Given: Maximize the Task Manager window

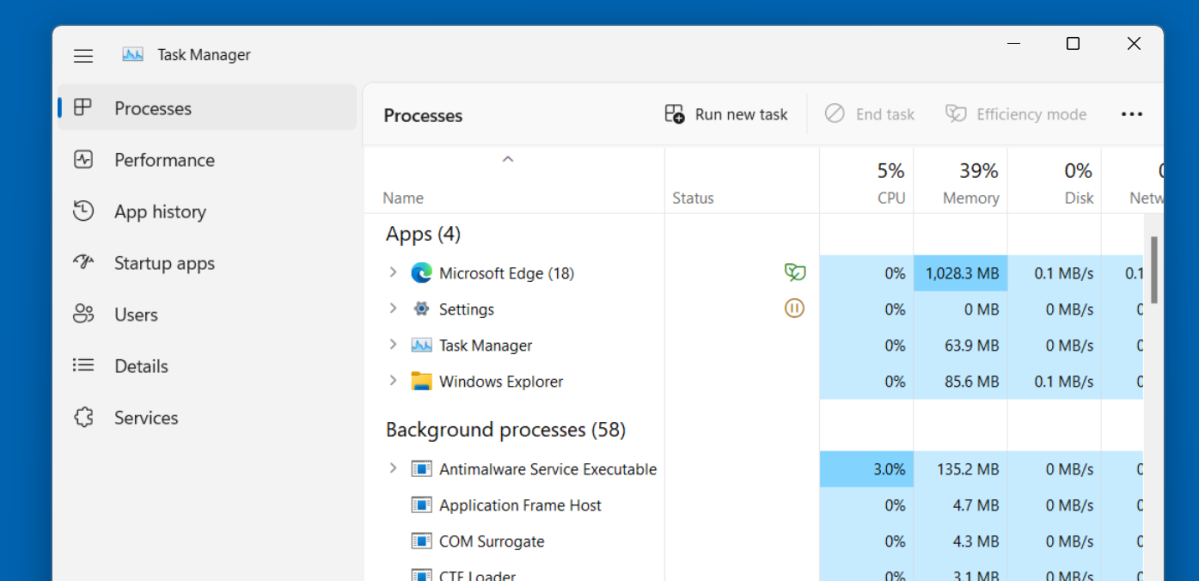Looking at the screenshot, I should (x=1073, y=44).
